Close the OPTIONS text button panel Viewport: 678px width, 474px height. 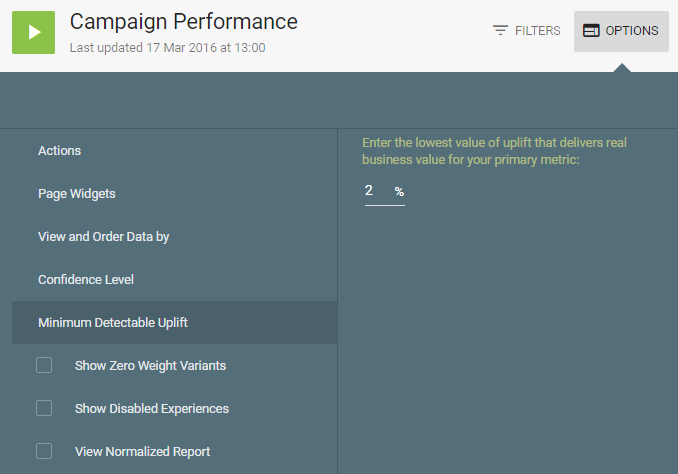(631, 31)
